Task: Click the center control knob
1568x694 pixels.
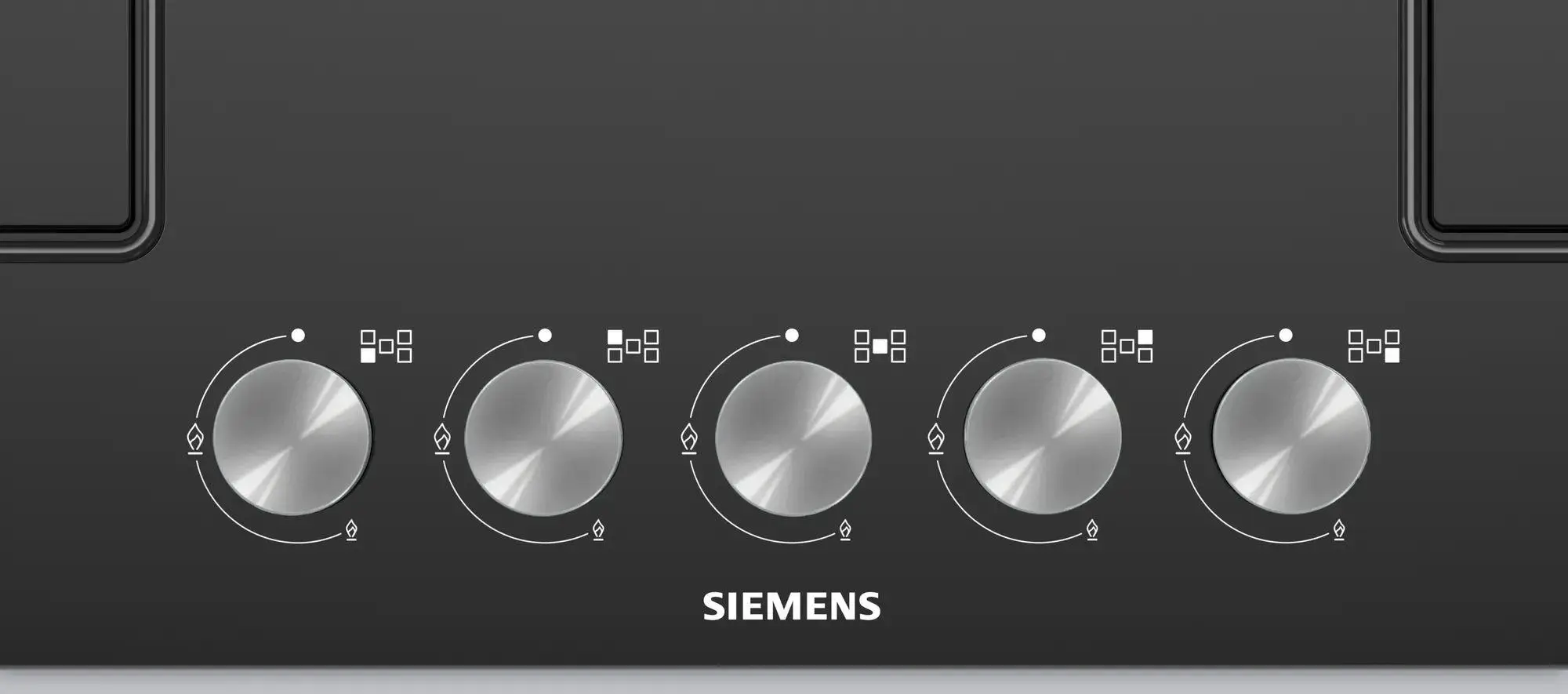Action: pos(793,438)
